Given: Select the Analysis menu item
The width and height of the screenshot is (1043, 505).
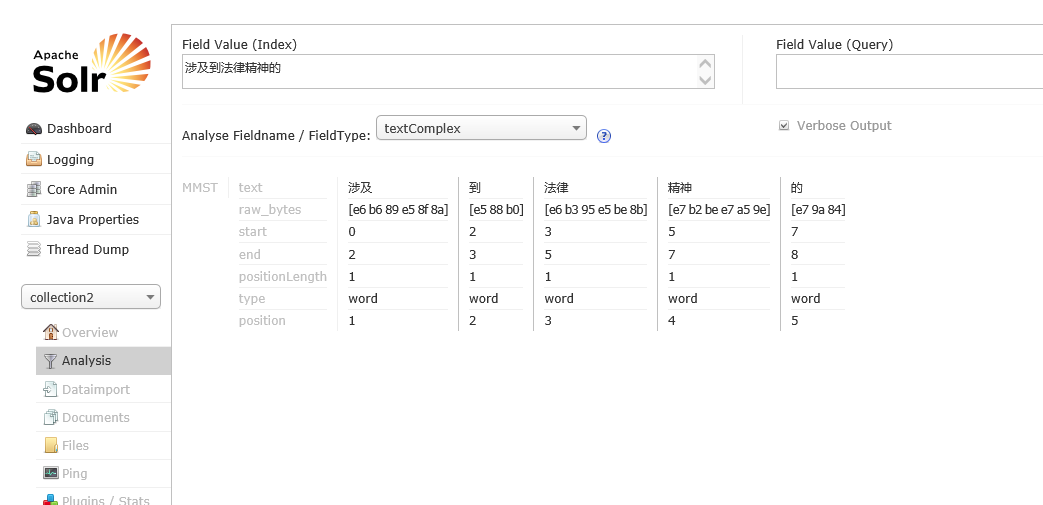Looking at the screenshot, I should 103,361.
